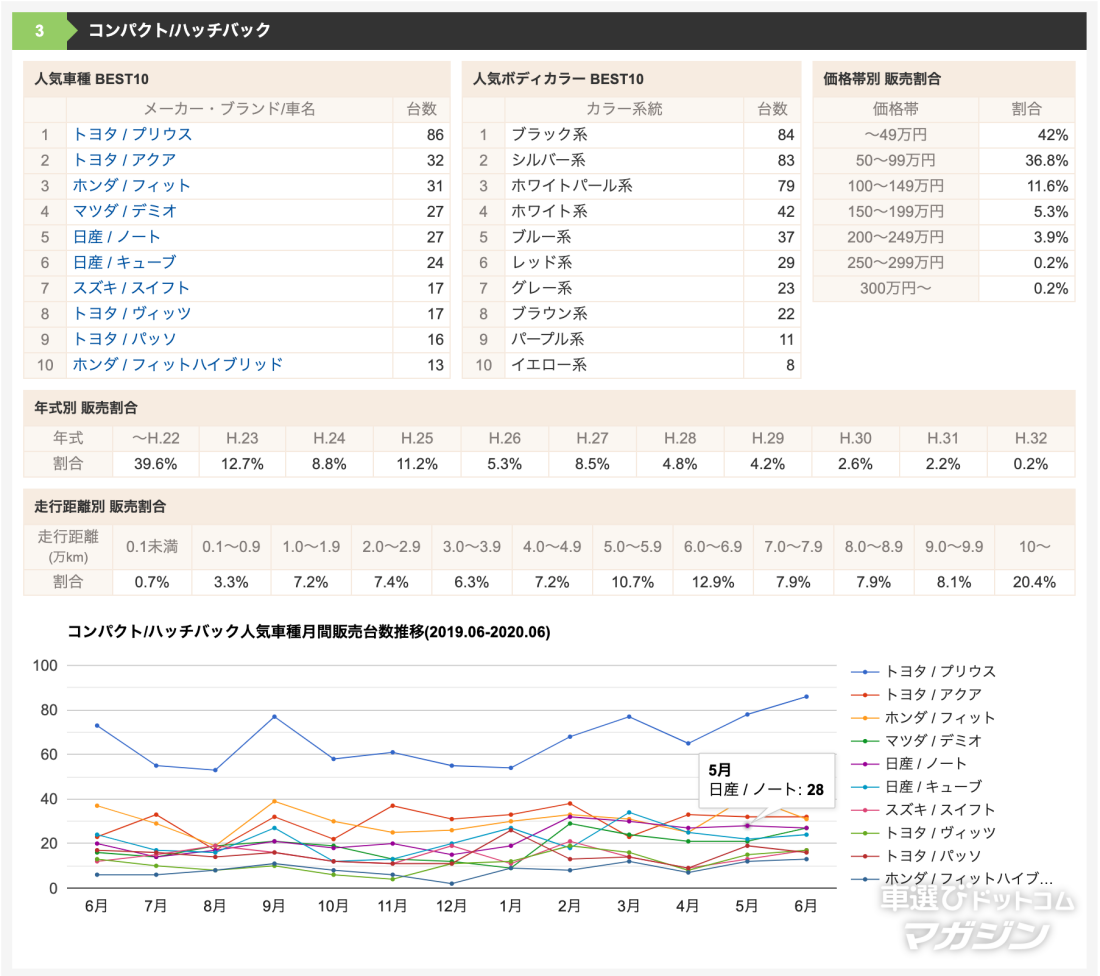
Task: Click the 走行距離別 販売割合 heading
Action: click(x=100, y=506)
